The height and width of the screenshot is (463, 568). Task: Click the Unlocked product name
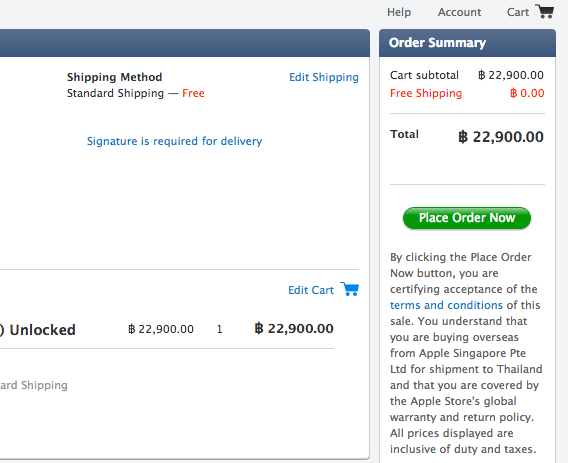[x=42, y=330]
